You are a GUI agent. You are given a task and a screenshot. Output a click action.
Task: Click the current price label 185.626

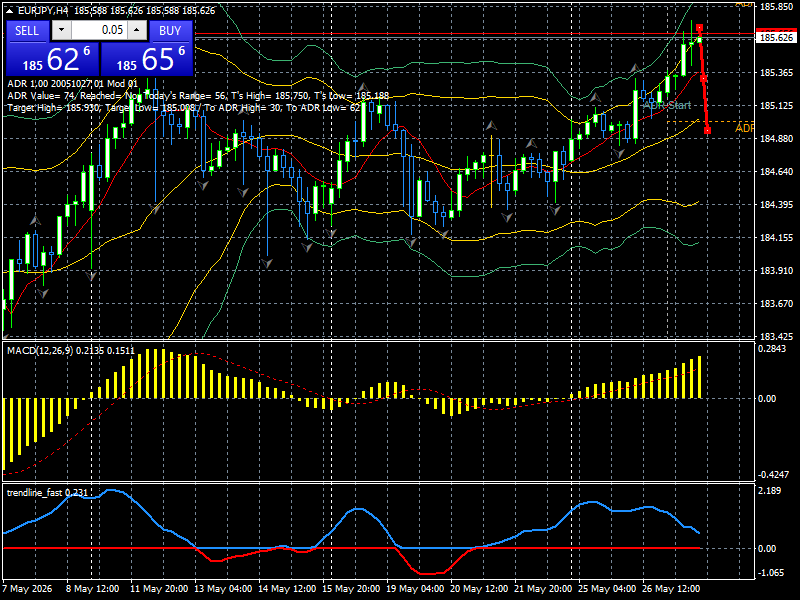777,37
